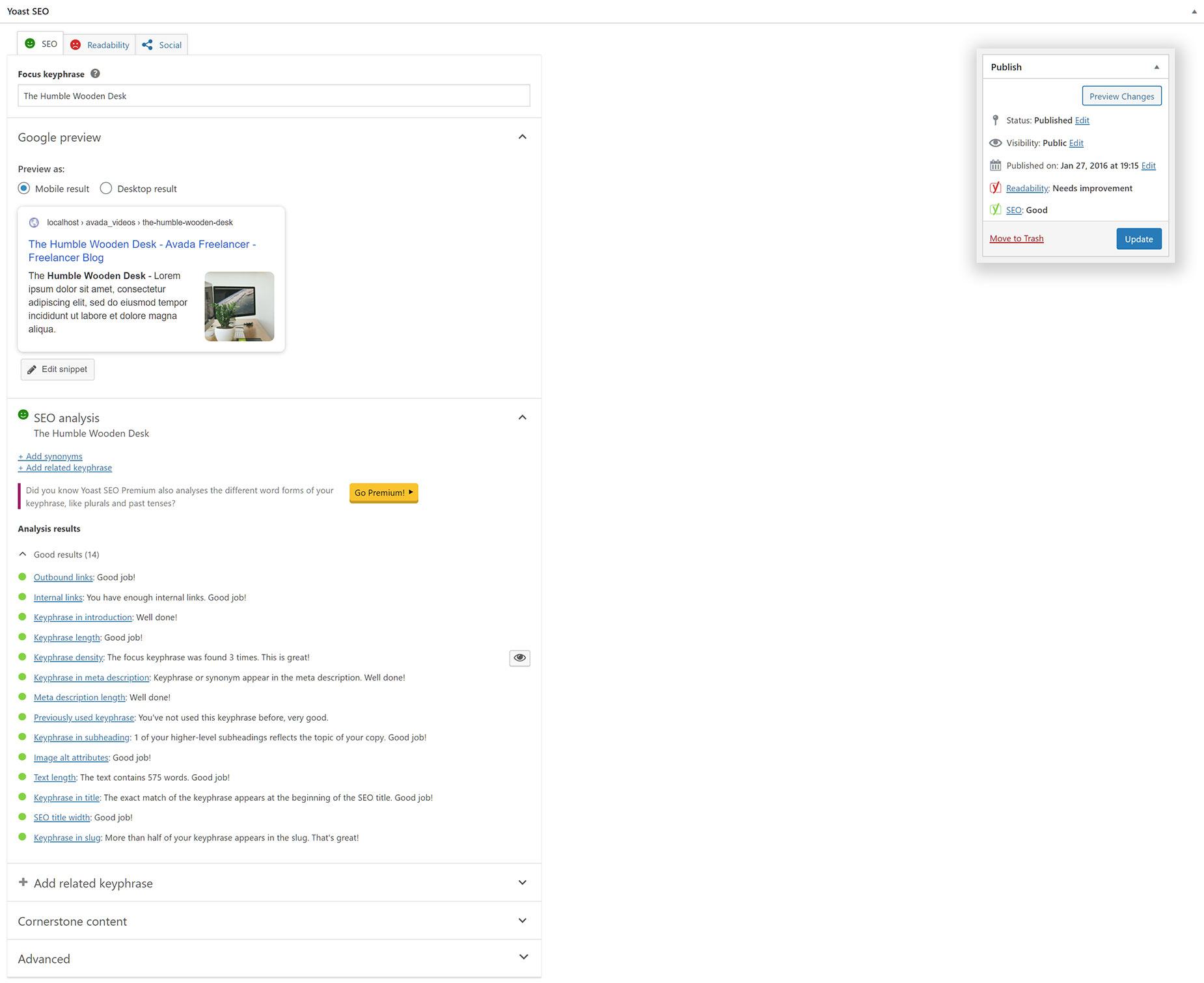
Task: Open Keyphrase in introduction link
Action: (83, 617)
